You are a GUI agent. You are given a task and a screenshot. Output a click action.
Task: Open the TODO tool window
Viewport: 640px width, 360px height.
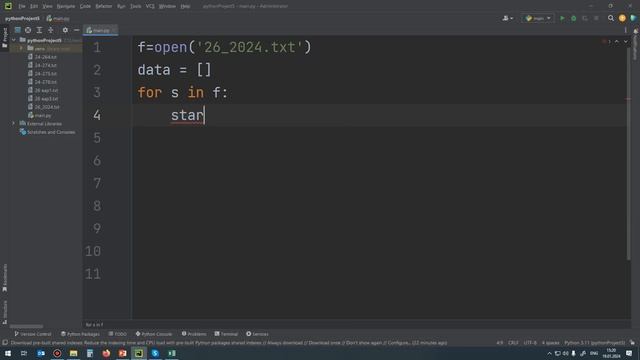(x=118, y=334)
